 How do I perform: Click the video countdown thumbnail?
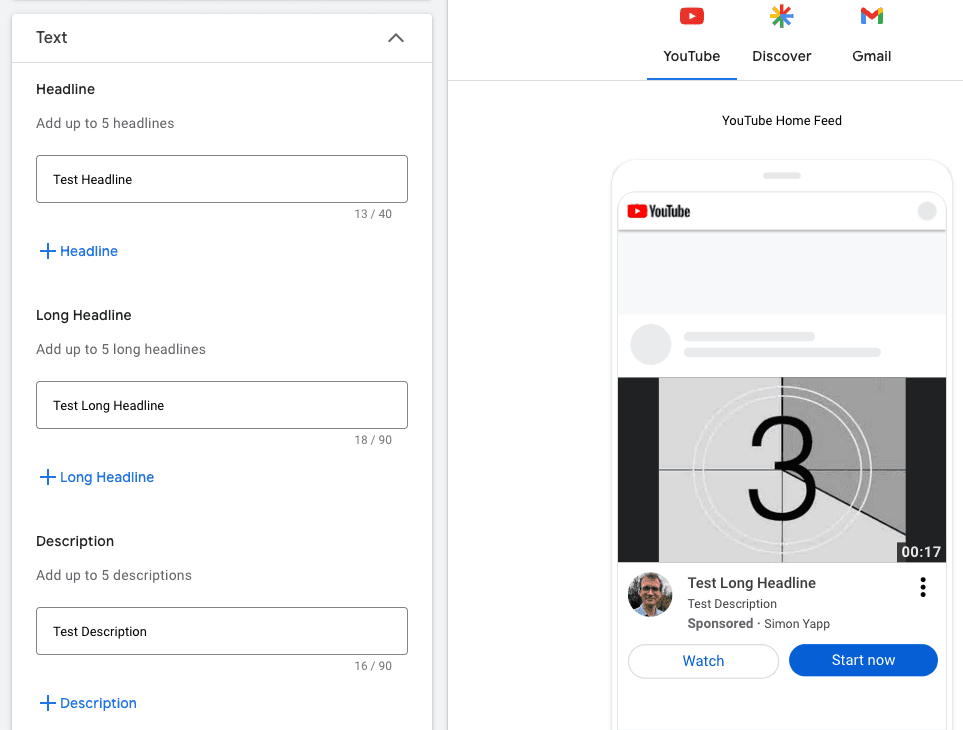coord(781,470)
